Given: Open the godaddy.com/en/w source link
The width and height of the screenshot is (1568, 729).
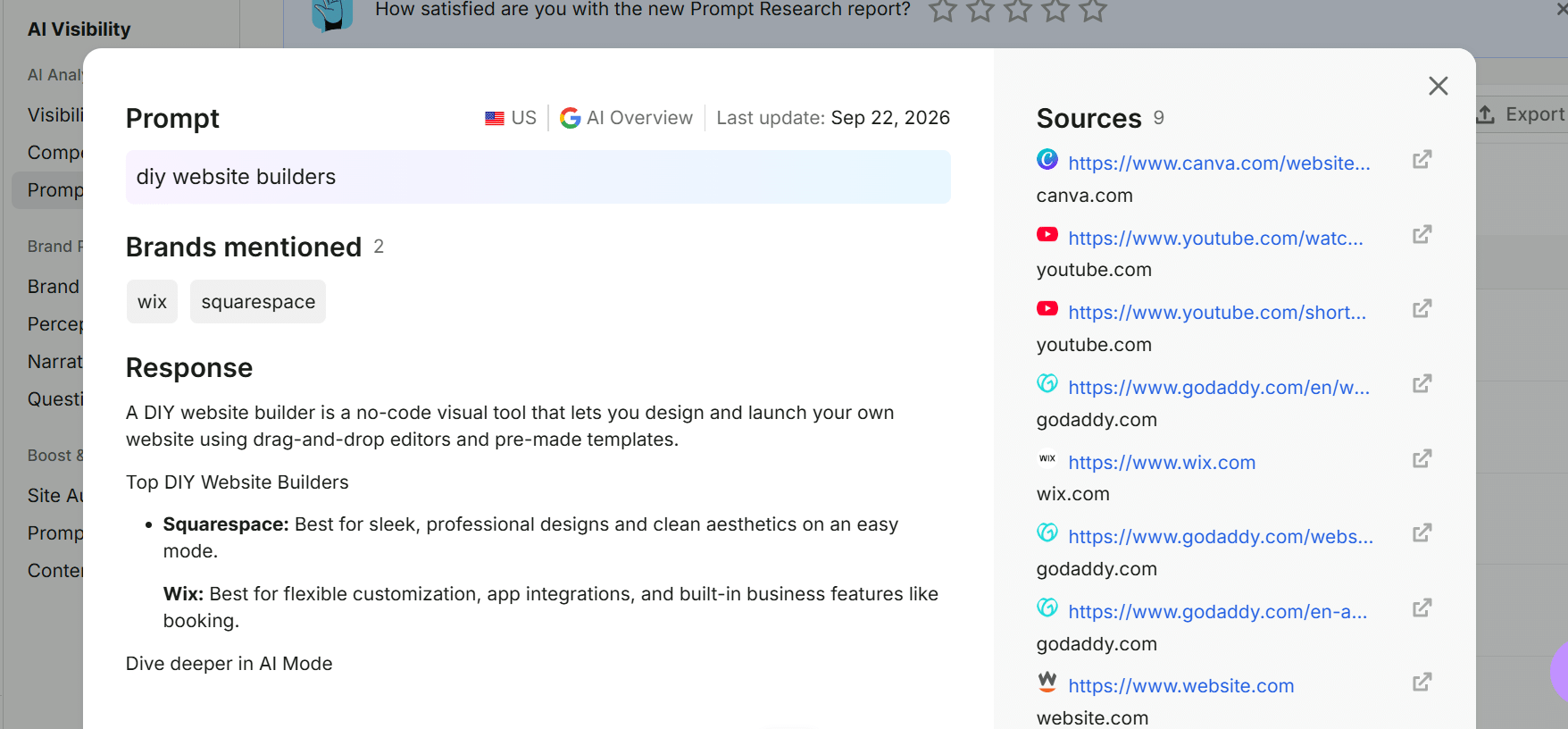Looking at the screenshot, I should pos(1219,388).
